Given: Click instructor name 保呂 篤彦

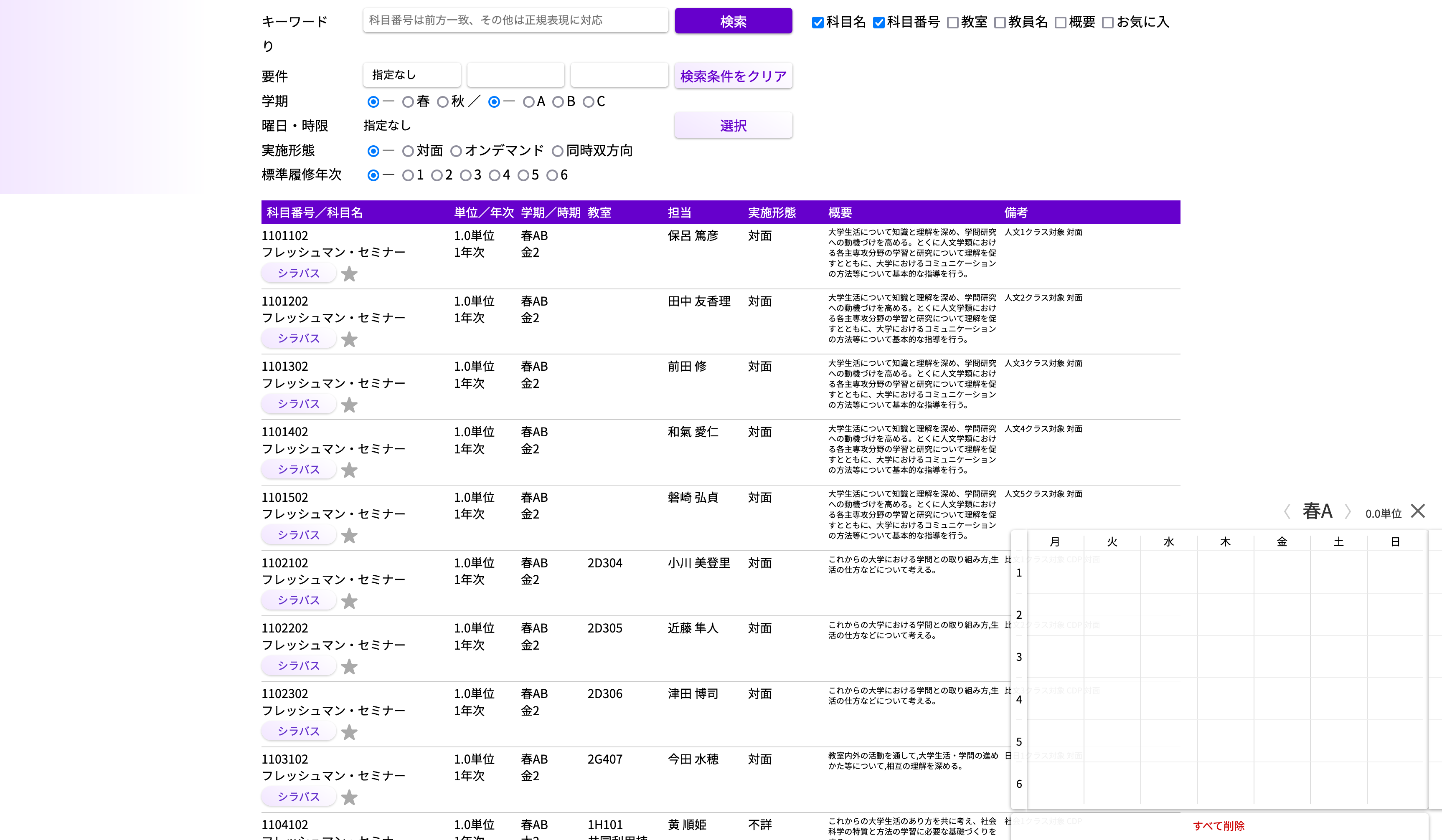Looking at the screenshot, I should click(693, 235).
